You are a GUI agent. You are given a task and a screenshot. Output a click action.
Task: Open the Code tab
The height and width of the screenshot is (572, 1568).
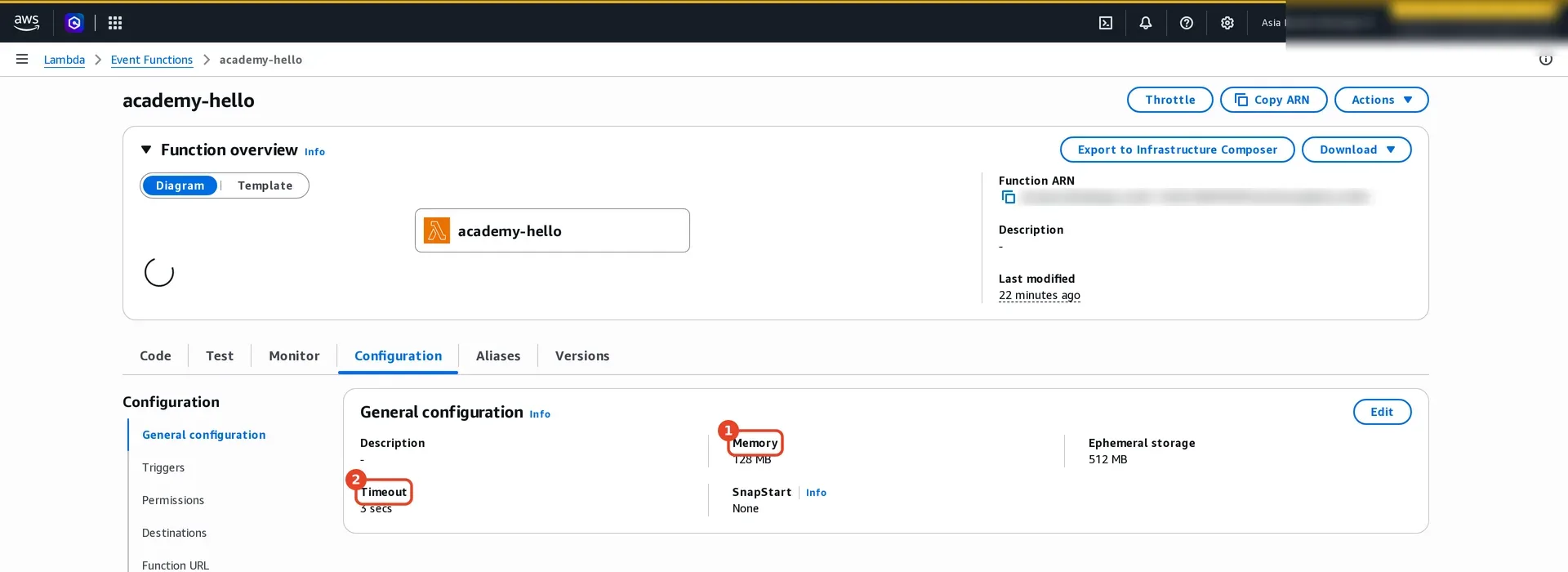(x=155, y=355)
